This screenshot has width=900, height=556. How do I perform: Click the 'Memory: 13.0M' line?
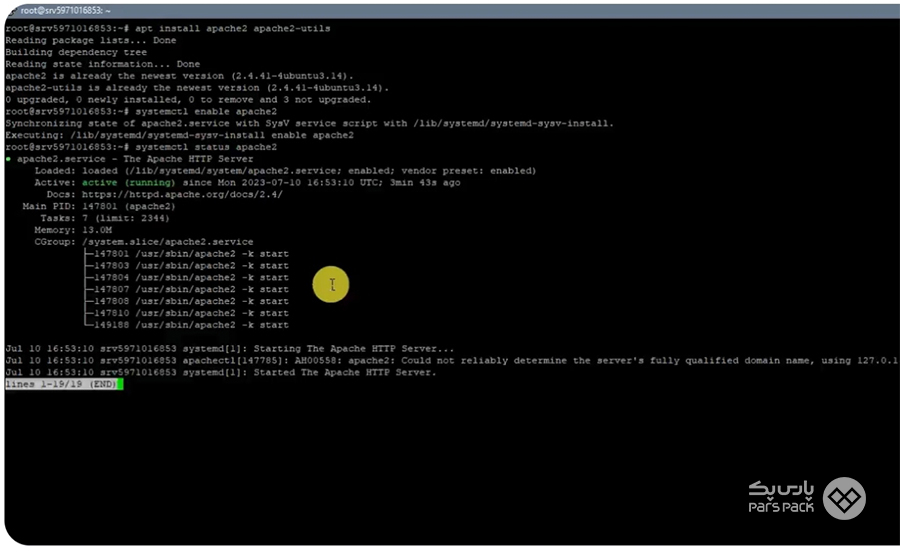pyautogui.click(x=73, y=230)
